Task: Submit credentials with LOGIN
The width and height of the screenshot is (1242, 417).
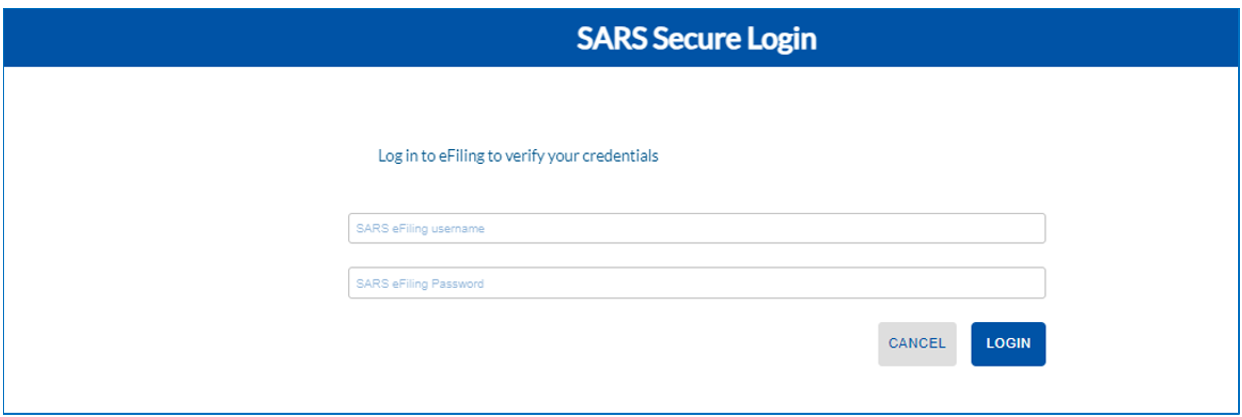Action: pyautogui.click(x=1008, y=343)
